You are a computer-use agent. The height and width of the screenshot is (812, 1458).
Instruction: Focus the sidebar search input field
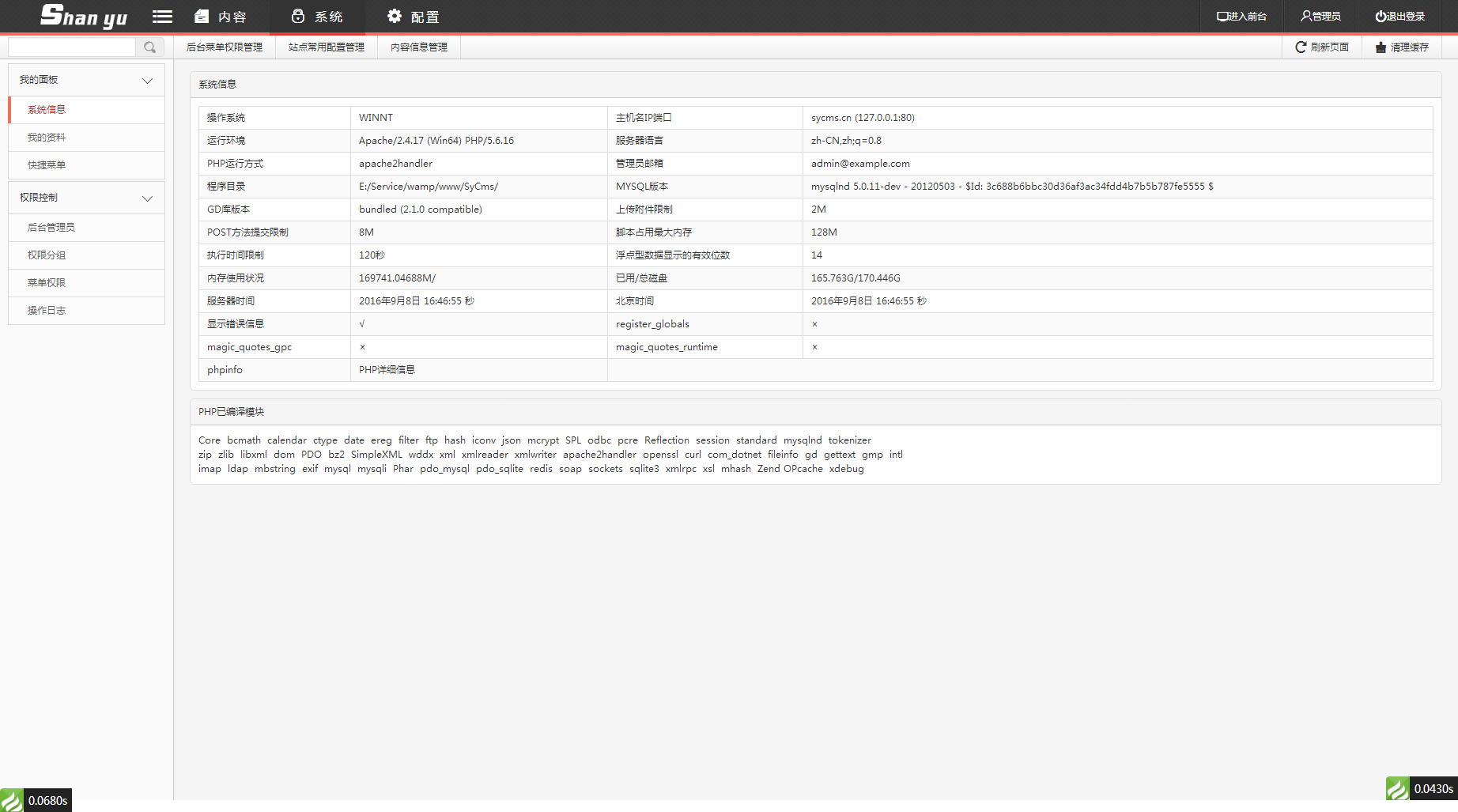coord(72,47)
